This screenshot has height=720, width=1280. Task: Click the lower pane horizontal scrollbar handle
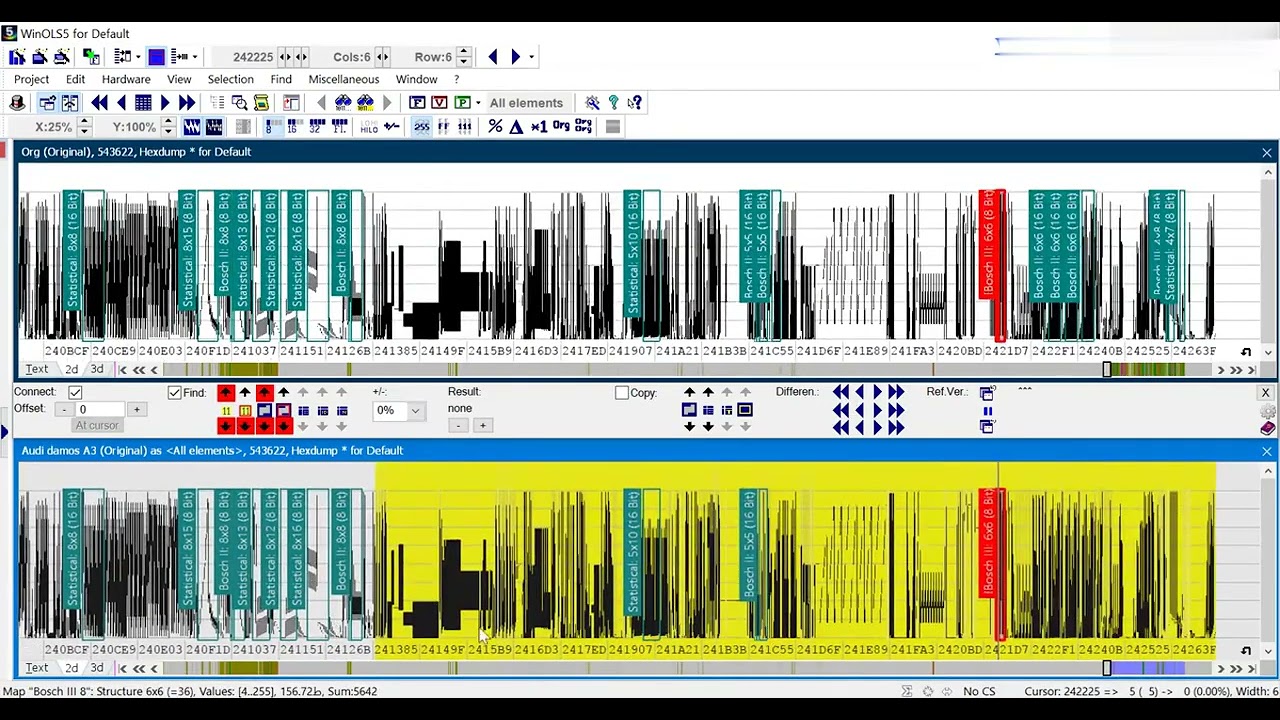click(x=1107, y=668)
